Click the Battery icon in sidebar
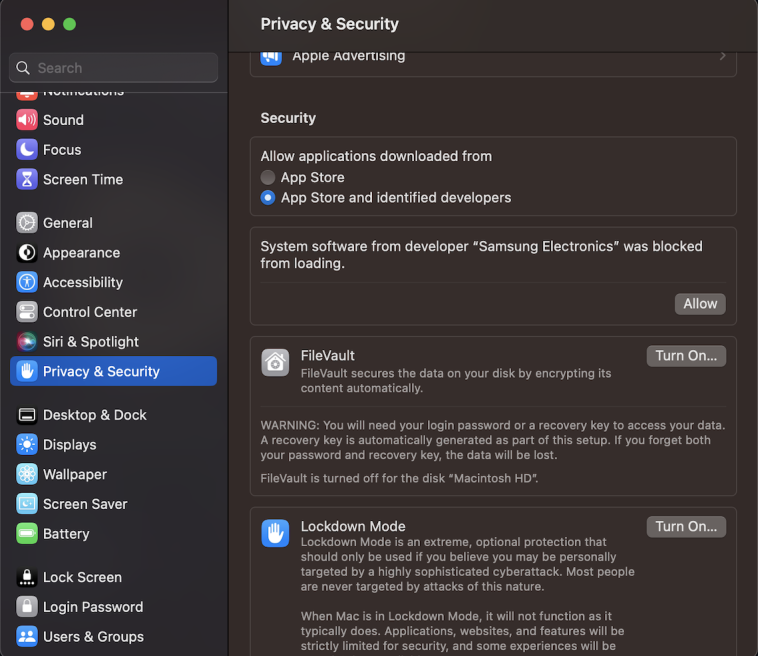Image resolution: width=758 pixels, height=656 pixels. [27, 534]
